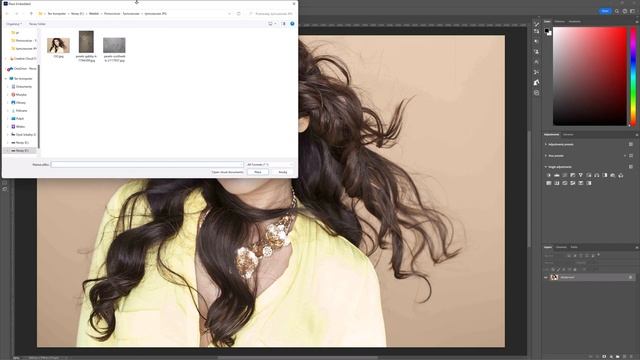
Task: Pick a color in the red color field
Action: [589, 76]
